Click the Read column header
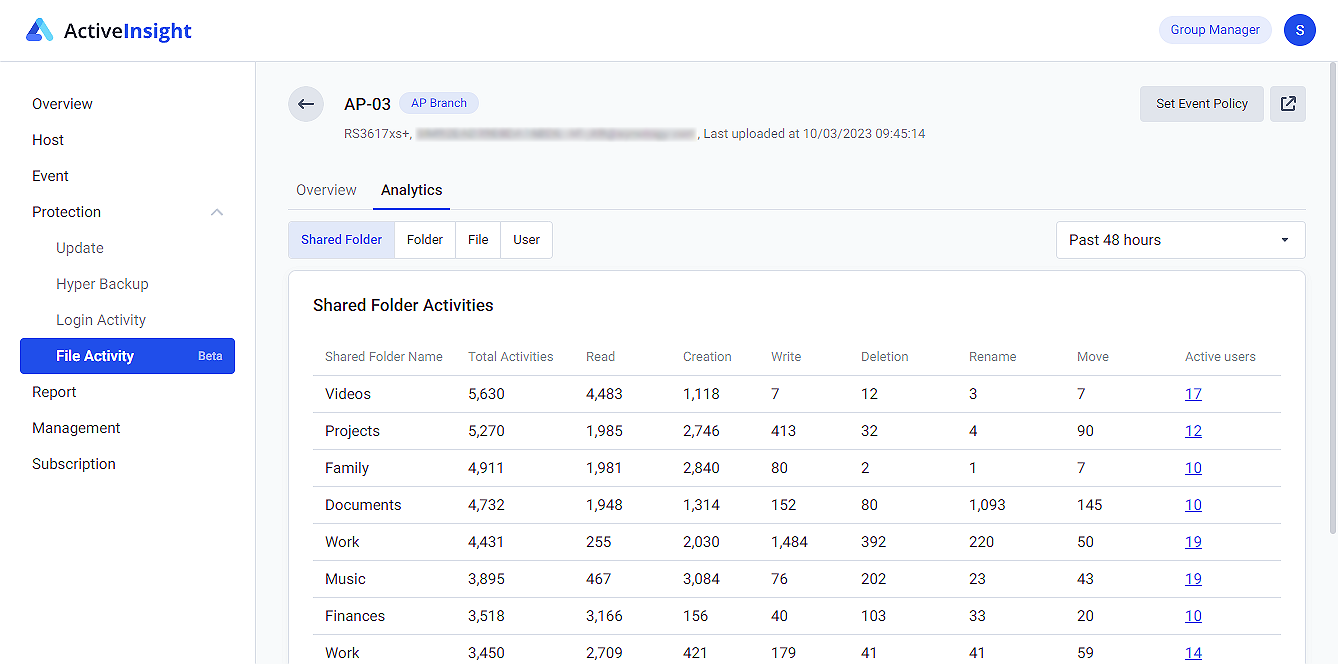The image size is (1338, 664). coord(600,357)
